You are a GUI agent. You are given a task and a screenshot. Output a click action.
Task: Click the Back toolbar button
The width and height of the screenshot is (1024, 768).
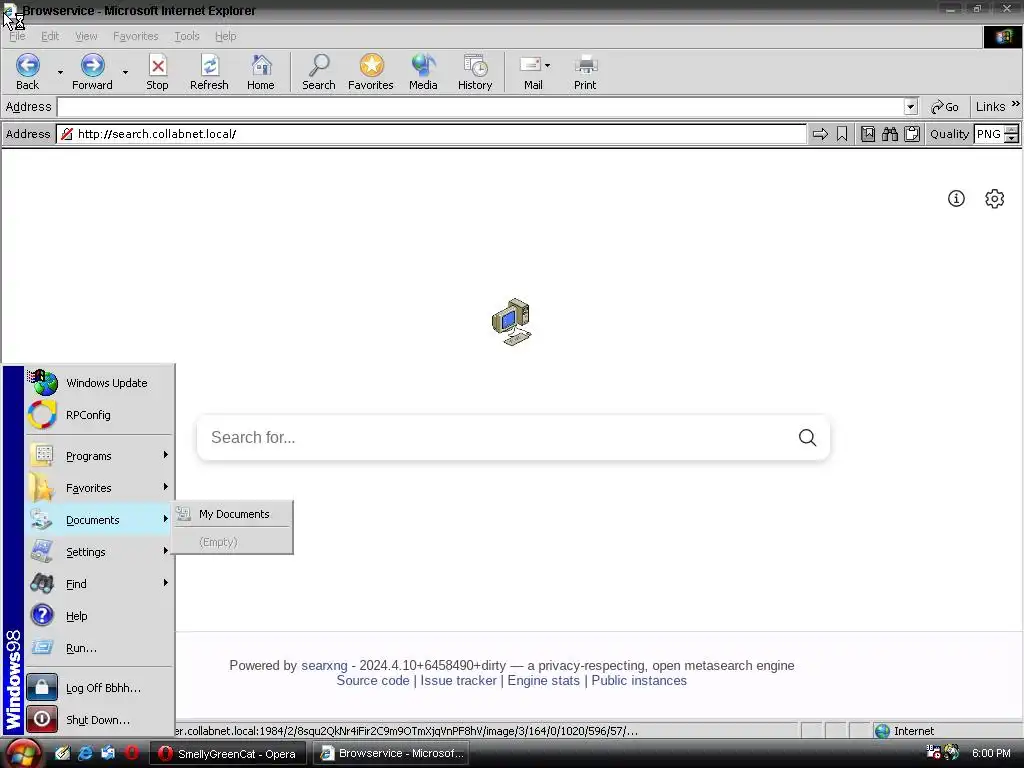point(27,72)
